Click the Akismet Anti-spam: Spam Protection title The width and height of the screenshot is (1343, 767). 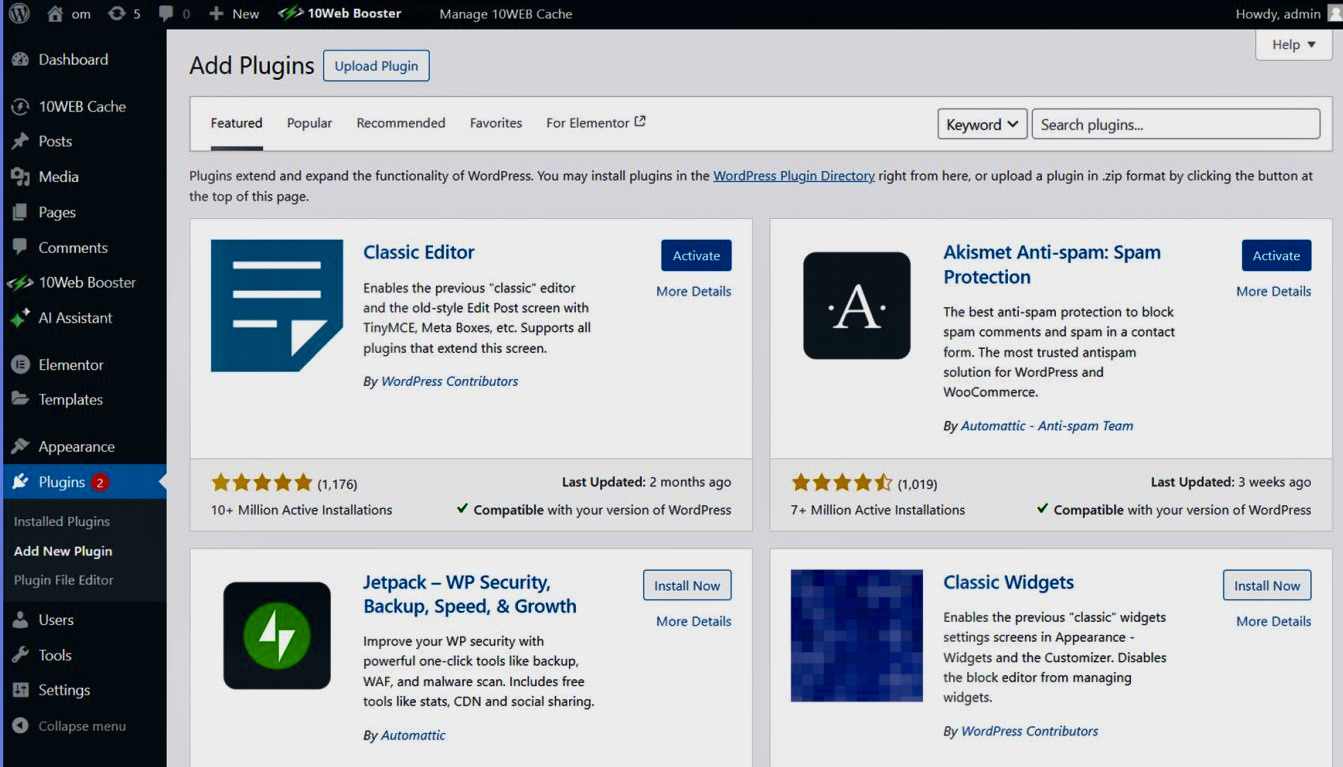[1052, 264]
